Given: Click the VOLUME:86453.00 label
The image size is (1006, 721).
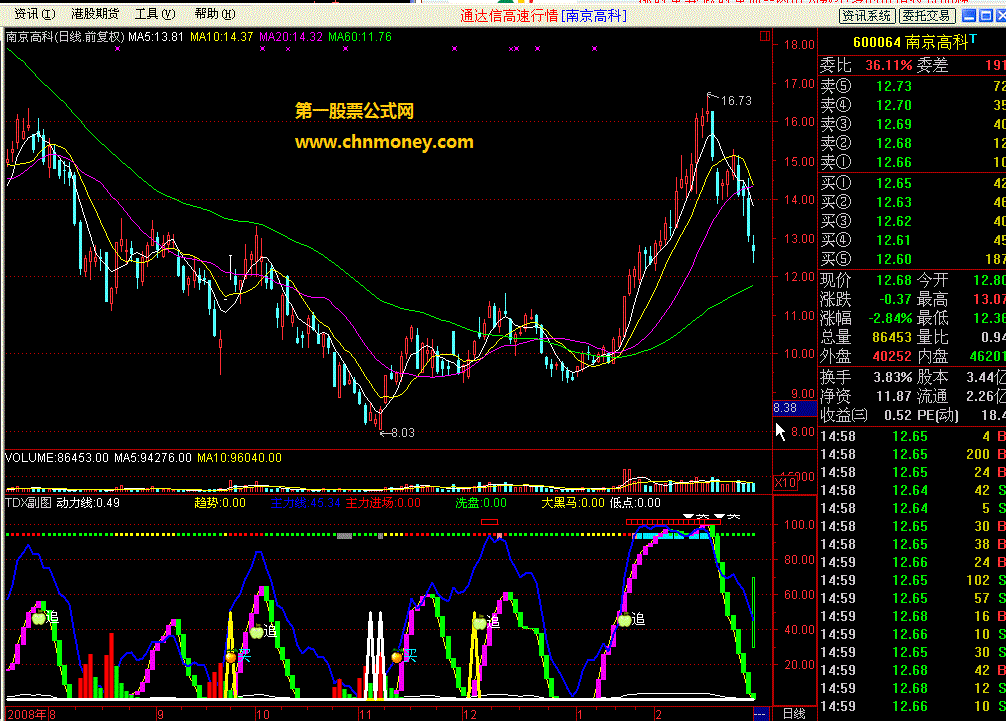Looking at the screenshot, I should tap(57, 458).
